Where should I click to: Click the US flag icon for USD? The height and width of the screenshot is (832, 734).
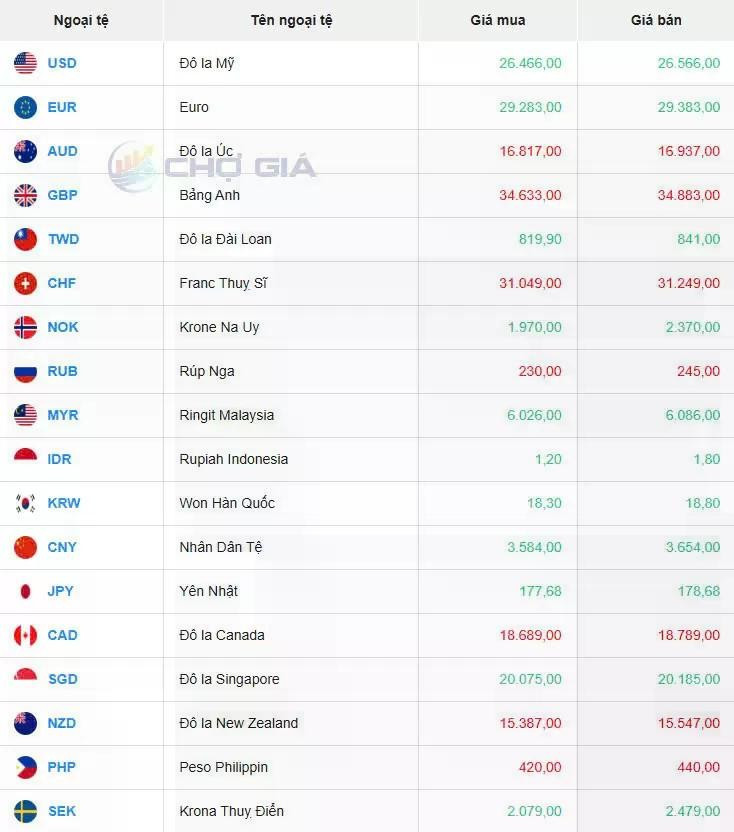pyautogui.click(x=25, y=63)
